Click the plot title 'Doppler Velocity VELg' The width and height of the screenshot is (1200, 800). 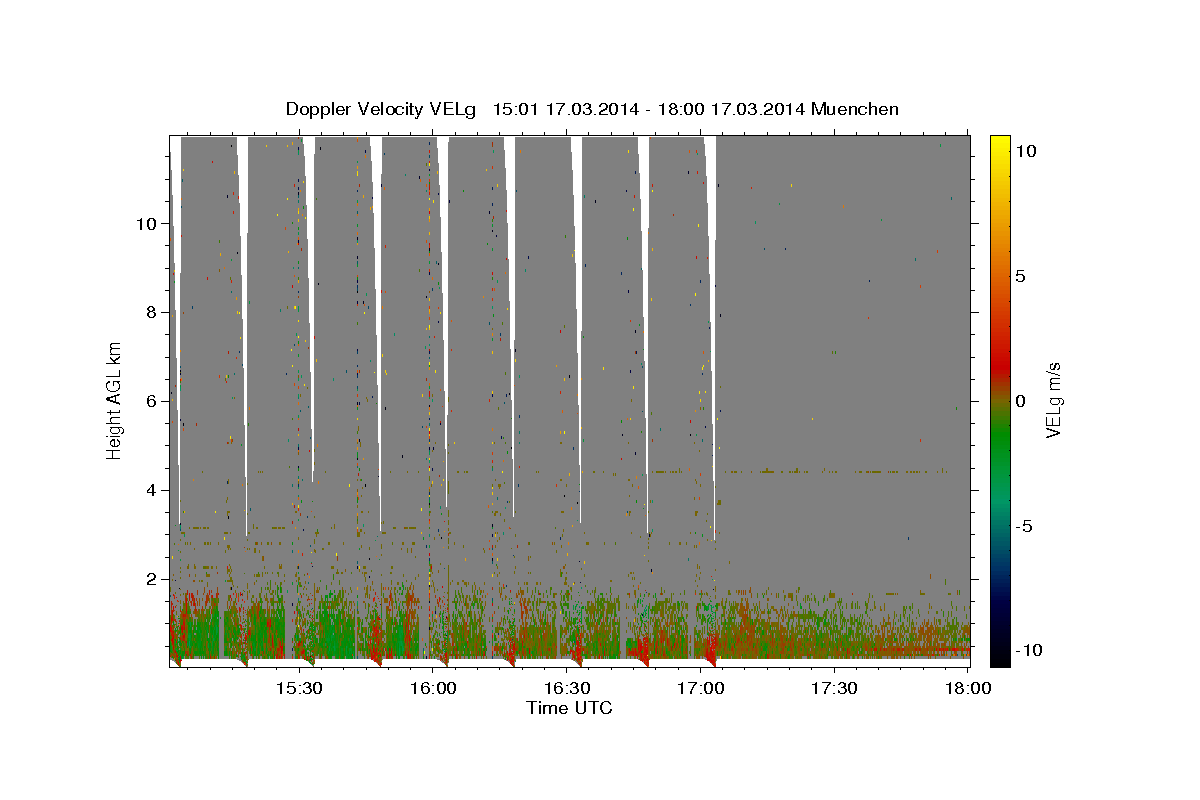[383, 109]
